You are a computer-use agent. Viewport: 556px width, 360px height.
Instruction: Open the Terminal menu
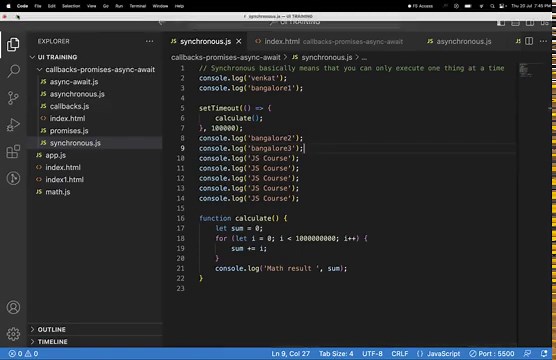138,6
